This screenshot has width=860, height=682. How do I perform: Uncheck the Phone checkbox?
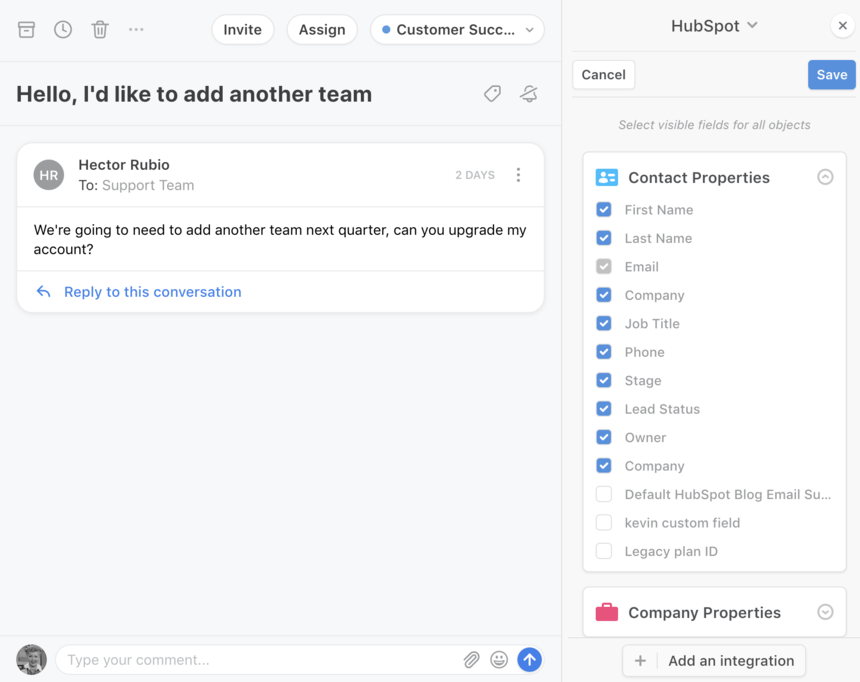pos(604,352)
